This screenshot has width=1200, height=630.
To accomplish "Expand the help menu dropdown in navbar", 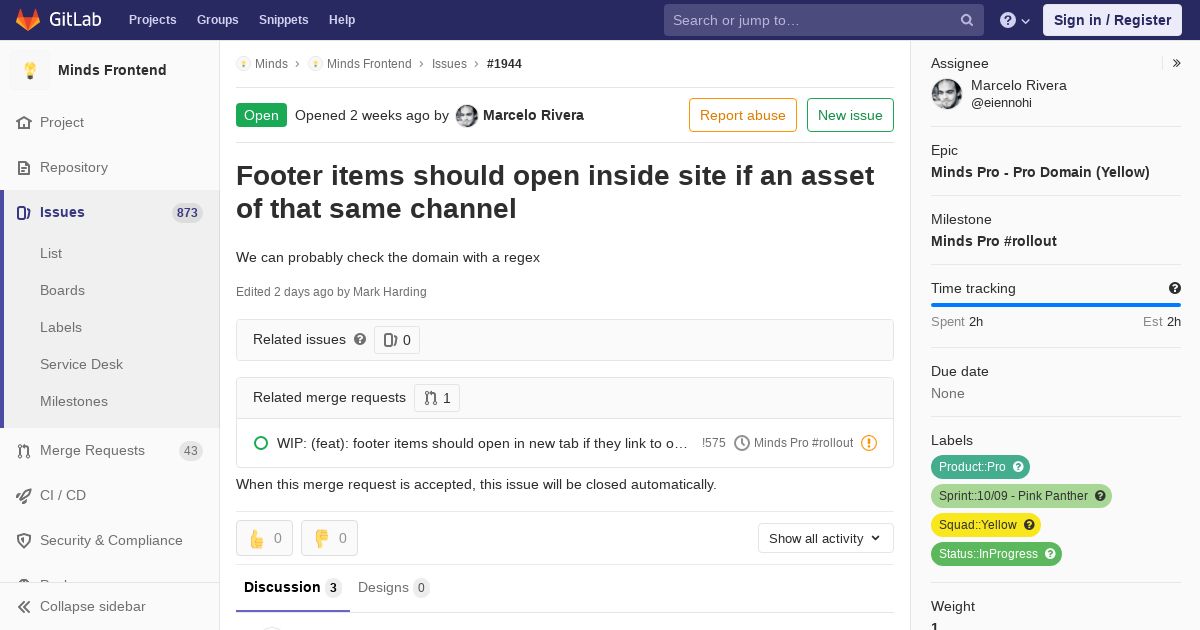I will click(1015, 20).
